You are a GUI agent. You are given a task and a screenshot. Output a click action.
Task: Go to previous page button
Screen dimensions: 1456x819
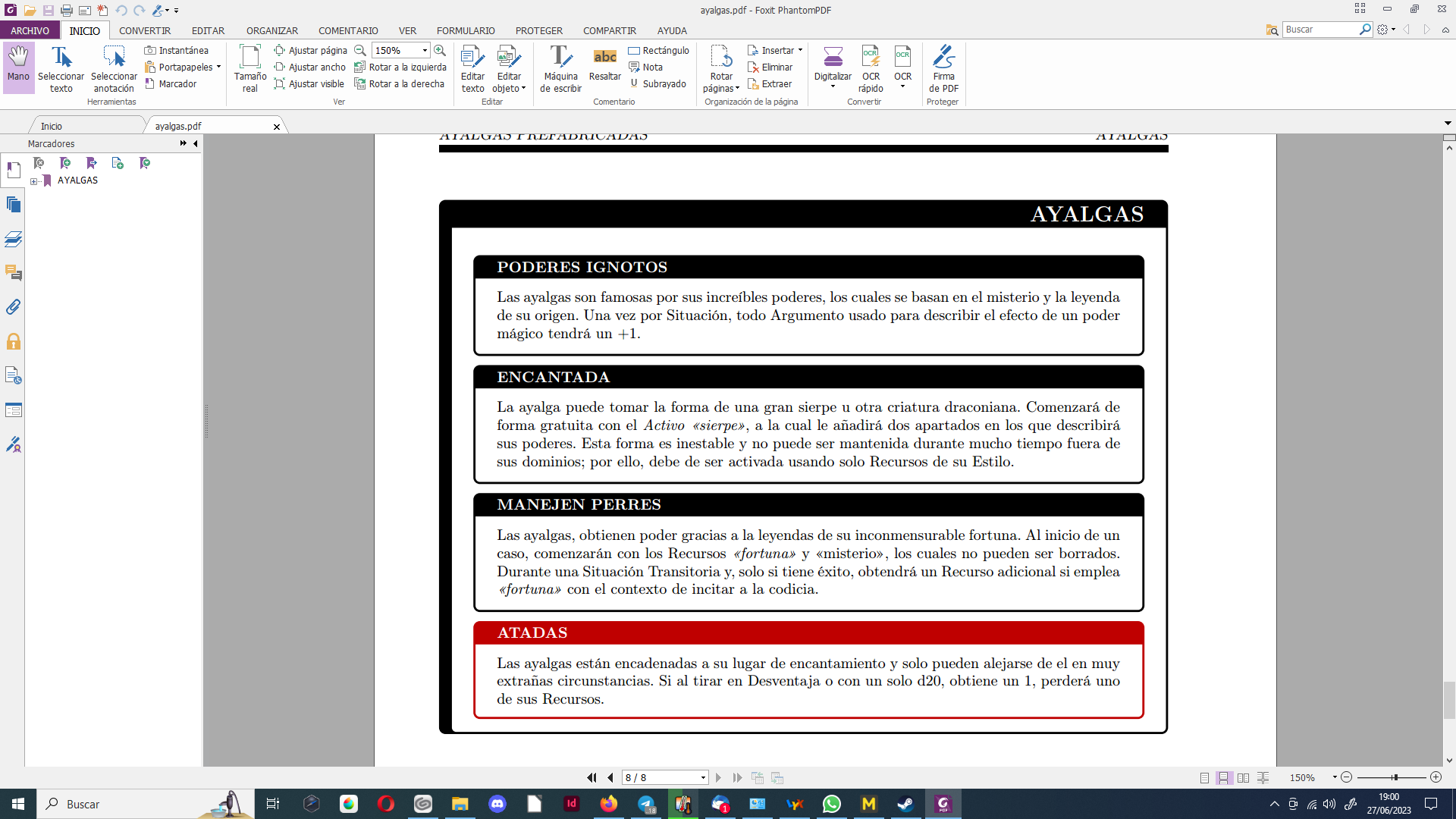coord(610,777)
